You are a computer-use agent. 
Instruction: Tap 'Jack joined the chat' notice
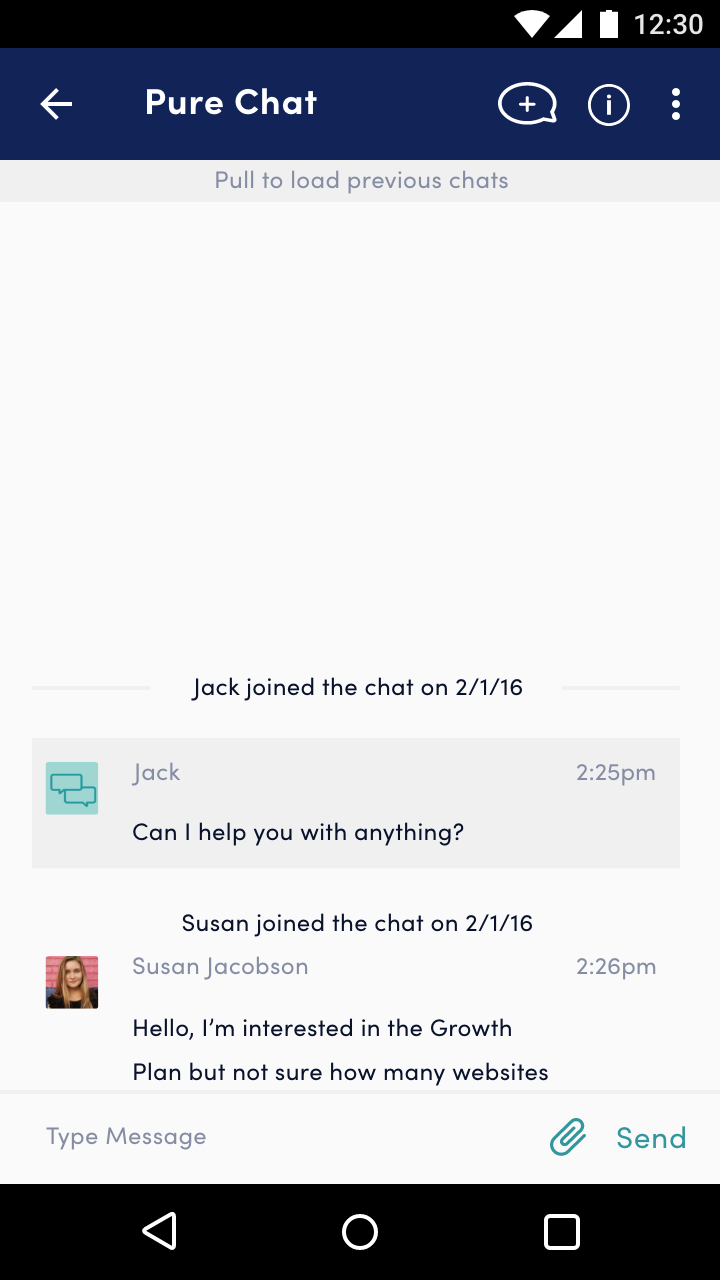click(357, 687)
